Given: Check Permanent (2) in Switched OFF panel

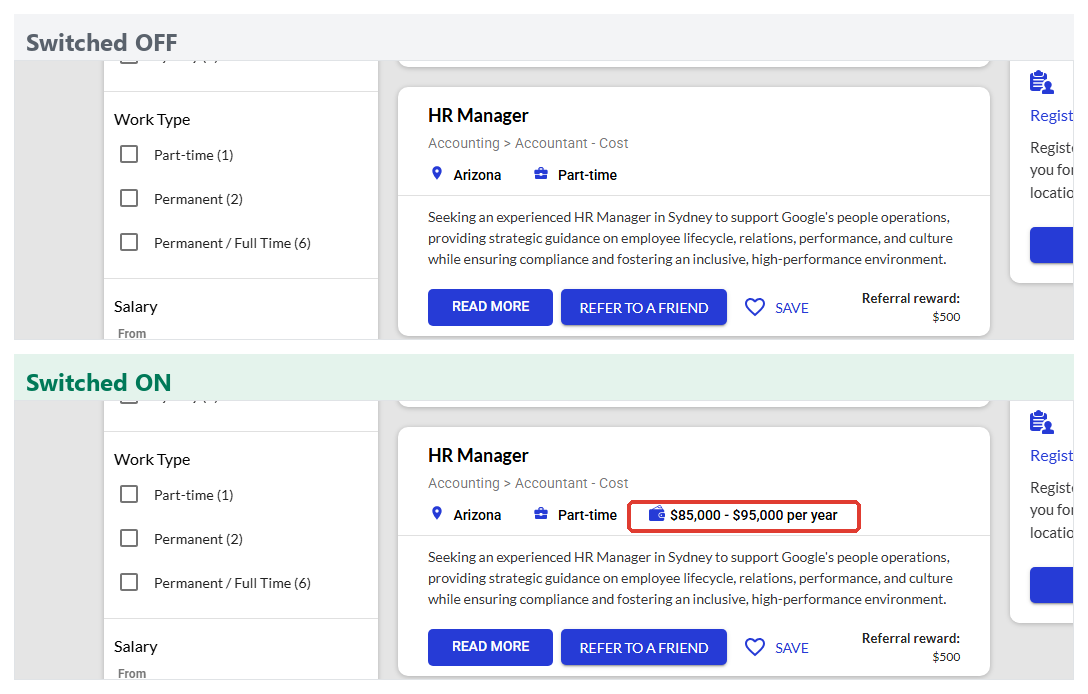Looking at the screenshot, I should [129, 198].
